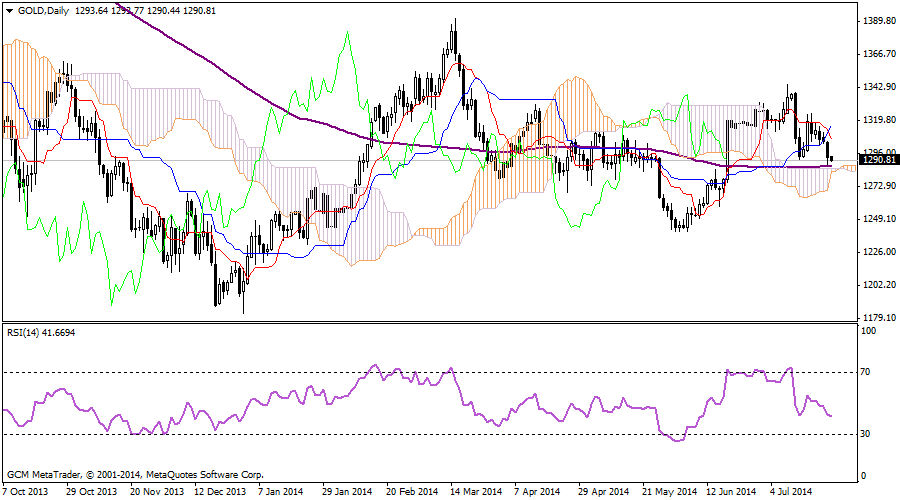Screen dimensions: 900x500
Task: Click the 20 Nov 2013 date label
Action: pyautogui.click(x=157, y=492)
